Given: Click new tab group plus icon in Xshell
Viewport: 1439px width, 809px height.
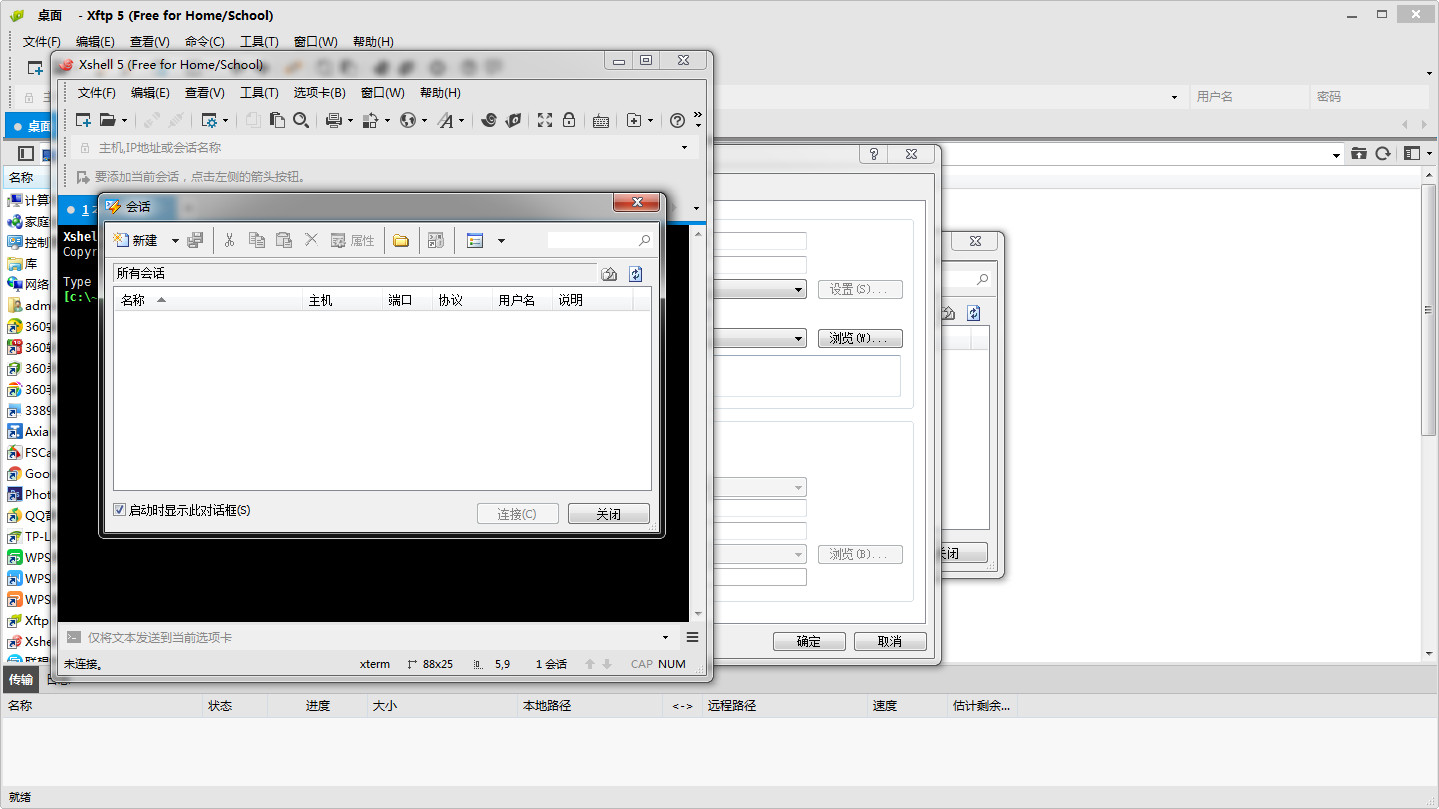Looking at the screenshot, I should 634,120.
